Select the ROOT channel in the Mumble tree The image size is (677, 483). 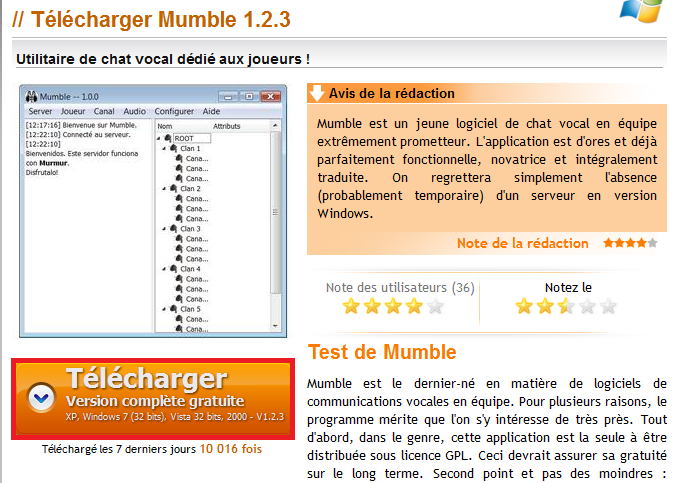click(192, 138)
